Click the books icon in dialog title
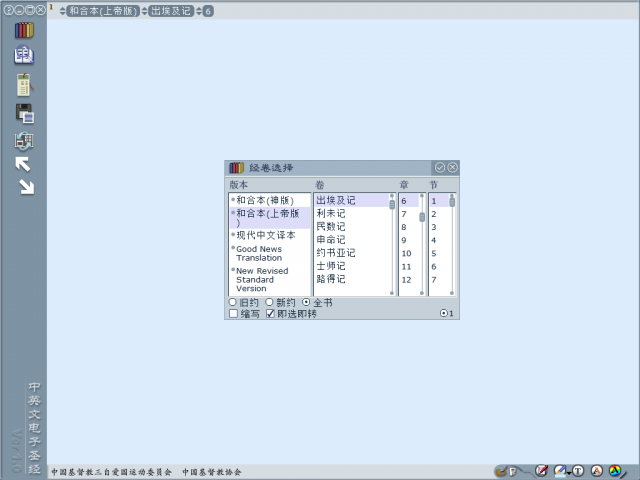 (236, 168)
